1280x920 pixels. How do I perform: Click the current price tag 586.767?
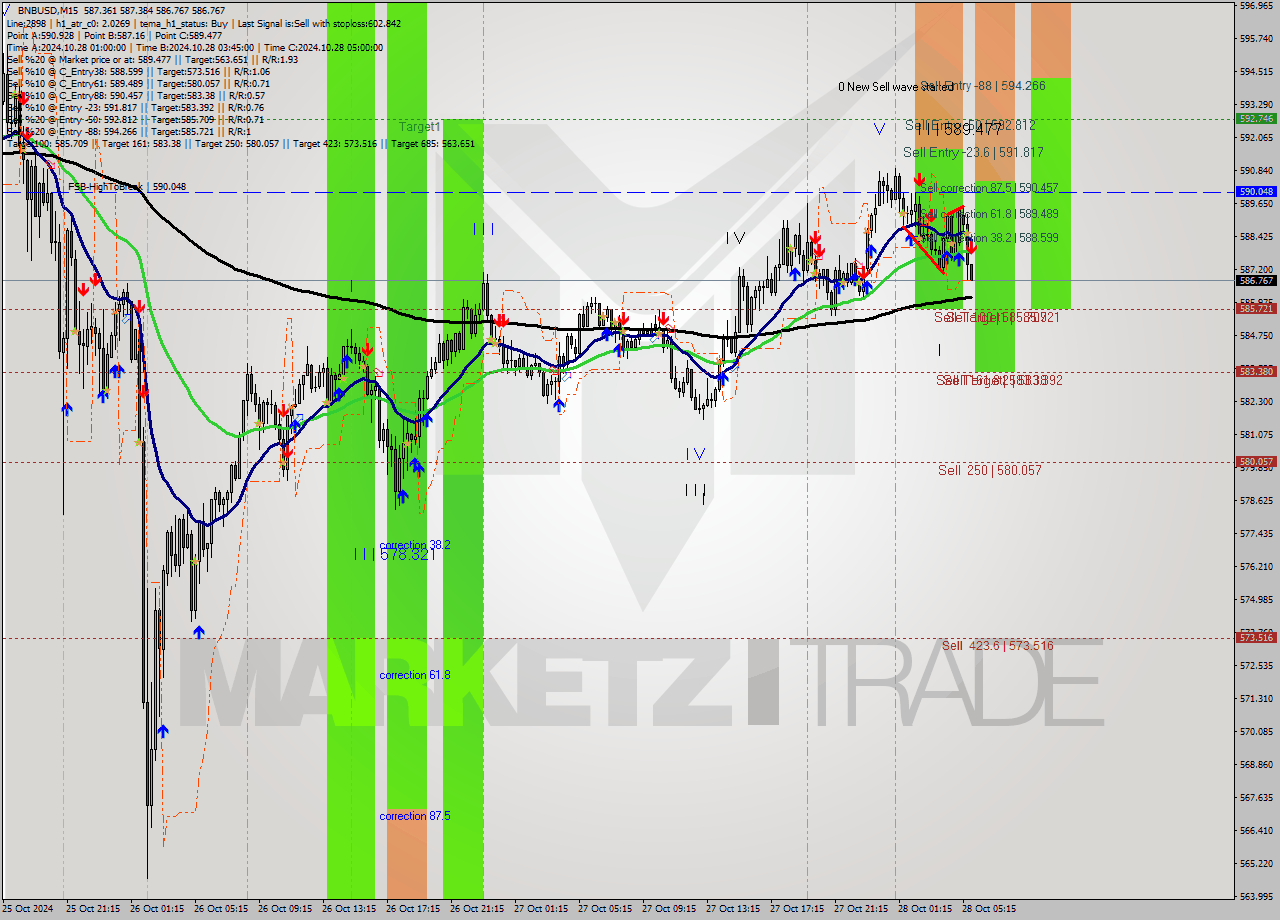pyautogui.click(x=1256, y=281)
